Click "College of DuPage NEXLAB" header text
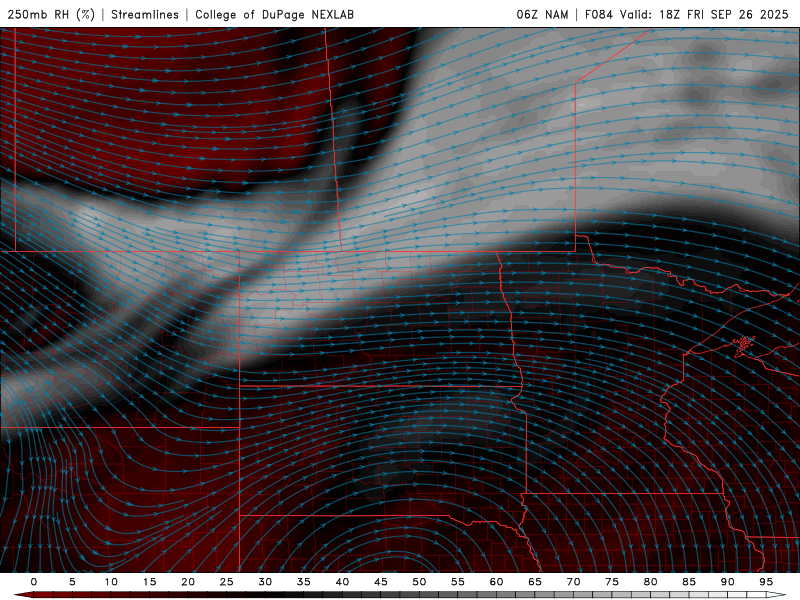Viewport: 800px width, 600px height. coord(274,14)
